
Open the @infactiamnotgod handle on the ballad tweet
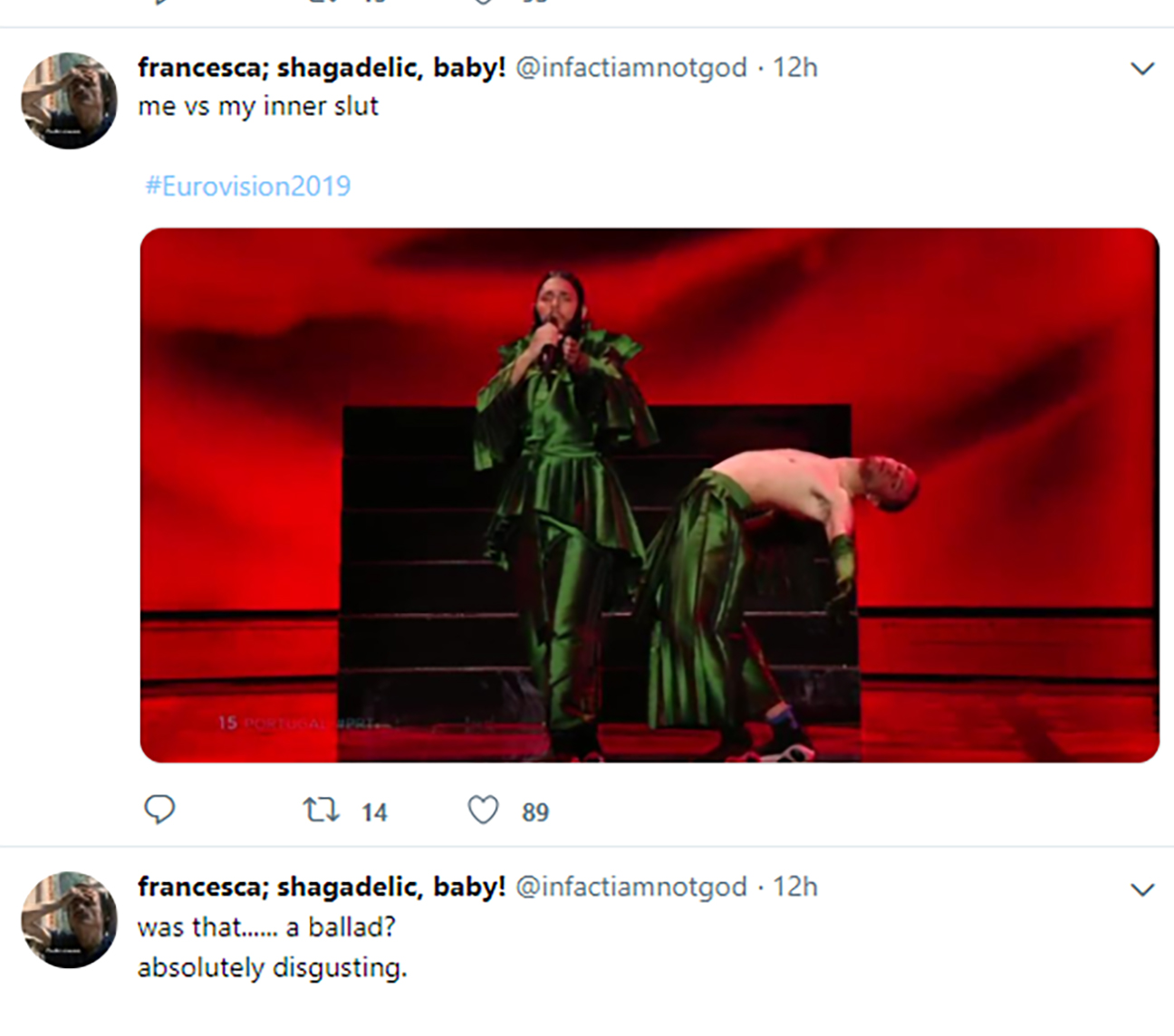click(x=631, y=887)
